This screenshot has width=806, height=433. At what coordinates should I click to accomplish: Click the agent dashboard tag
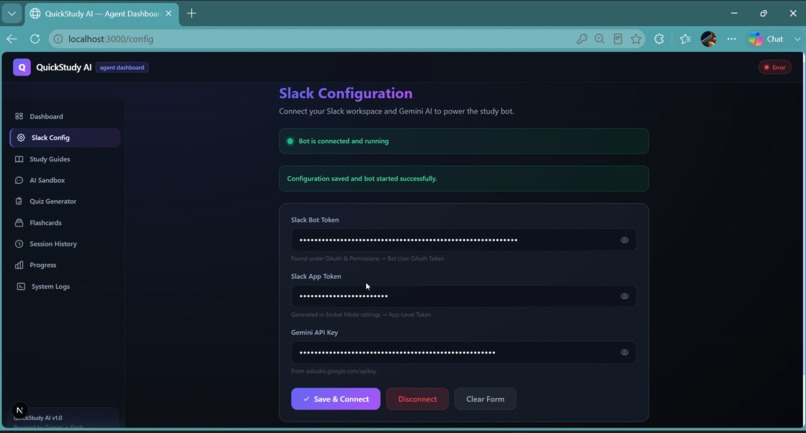click(x=122, y=67)
